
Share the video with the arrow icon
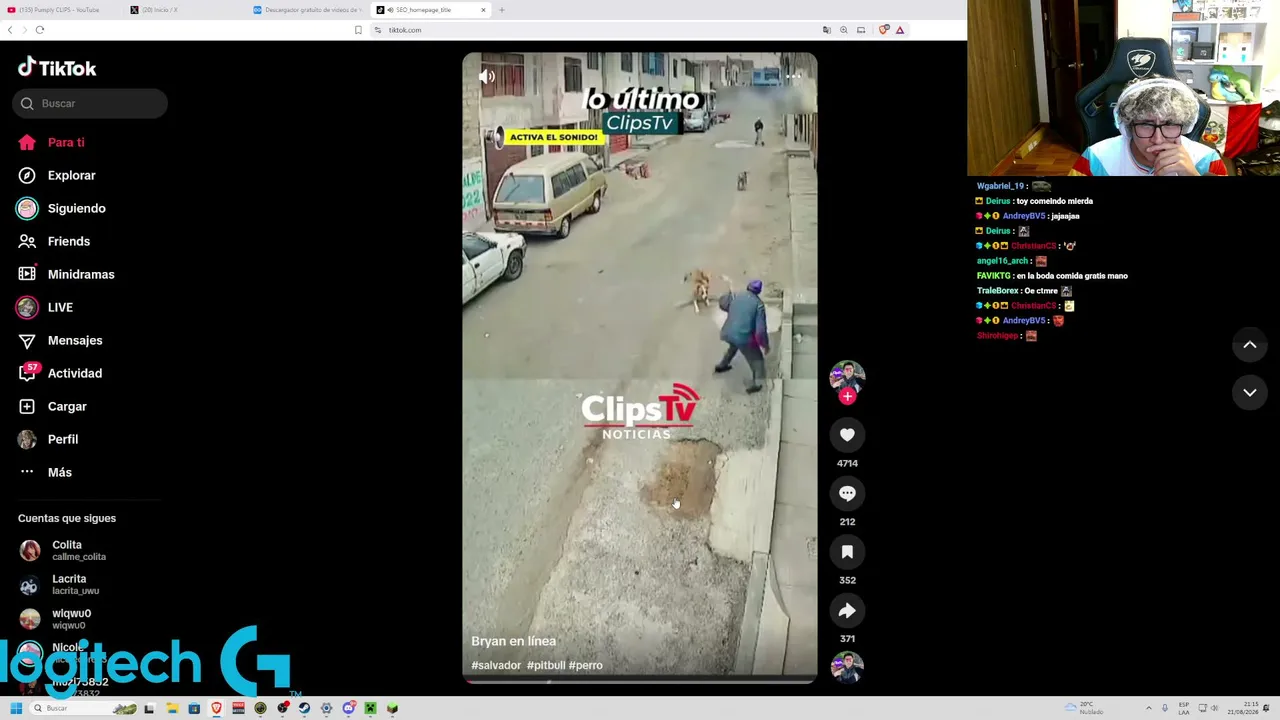coord(847,611)
